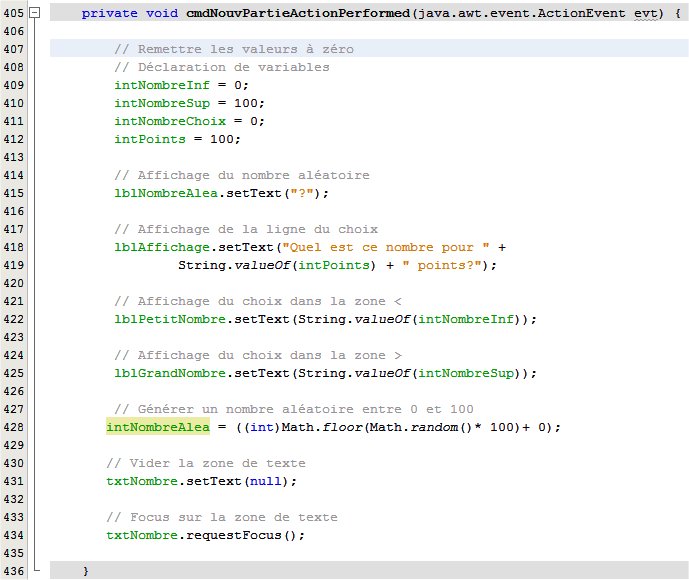Screen dimensions: 689x580
Task: Click the null keyword on line 431
Action: [266, 482]
